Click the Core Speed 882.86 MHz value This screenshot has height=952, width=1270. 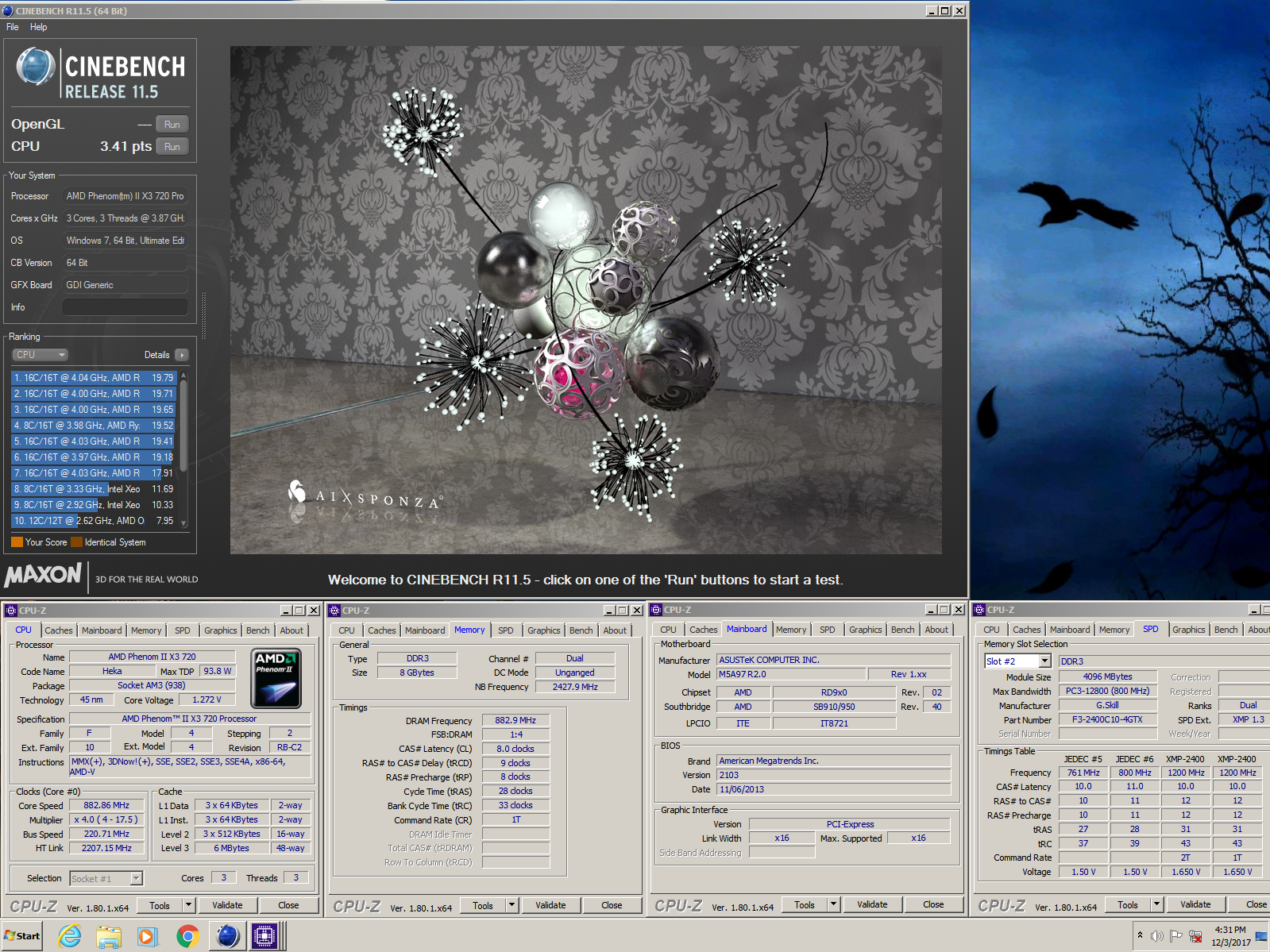[106, 805]
